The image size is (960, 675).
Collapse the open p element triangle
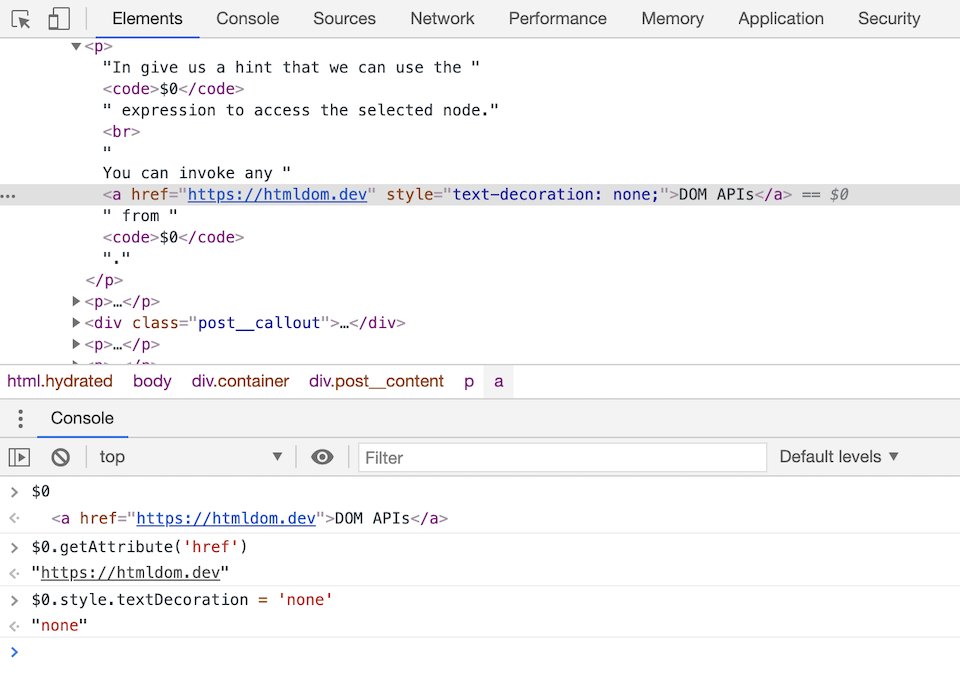[76, 46]
